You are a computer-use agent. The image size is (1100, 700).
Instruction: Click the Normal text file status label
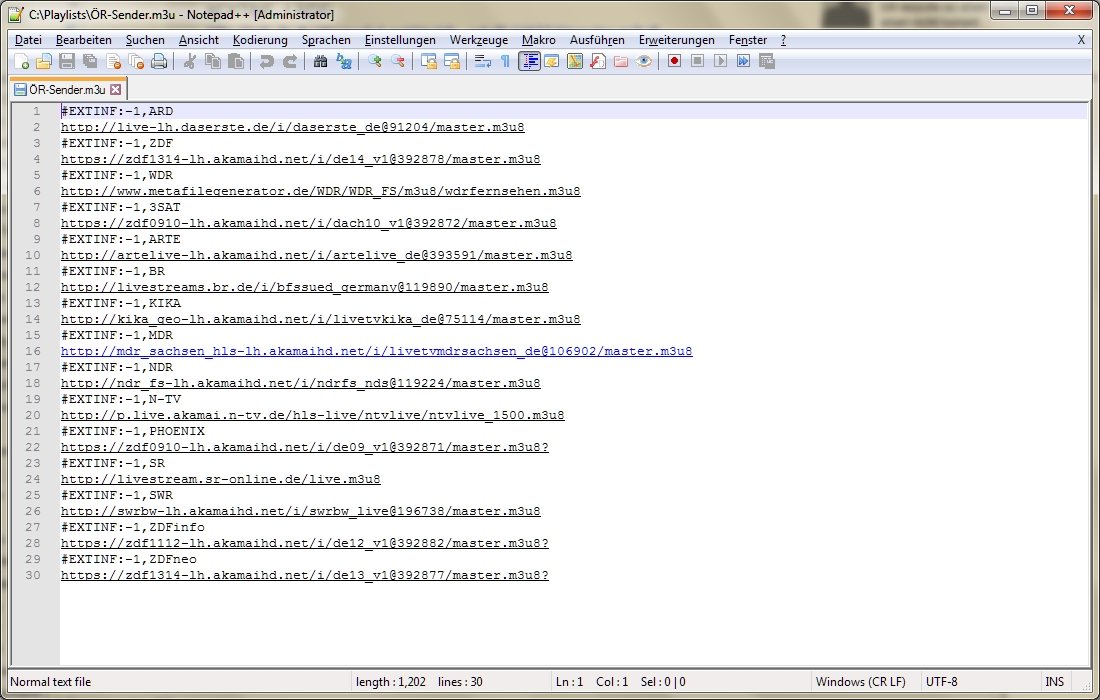click(x=51, y=682)
